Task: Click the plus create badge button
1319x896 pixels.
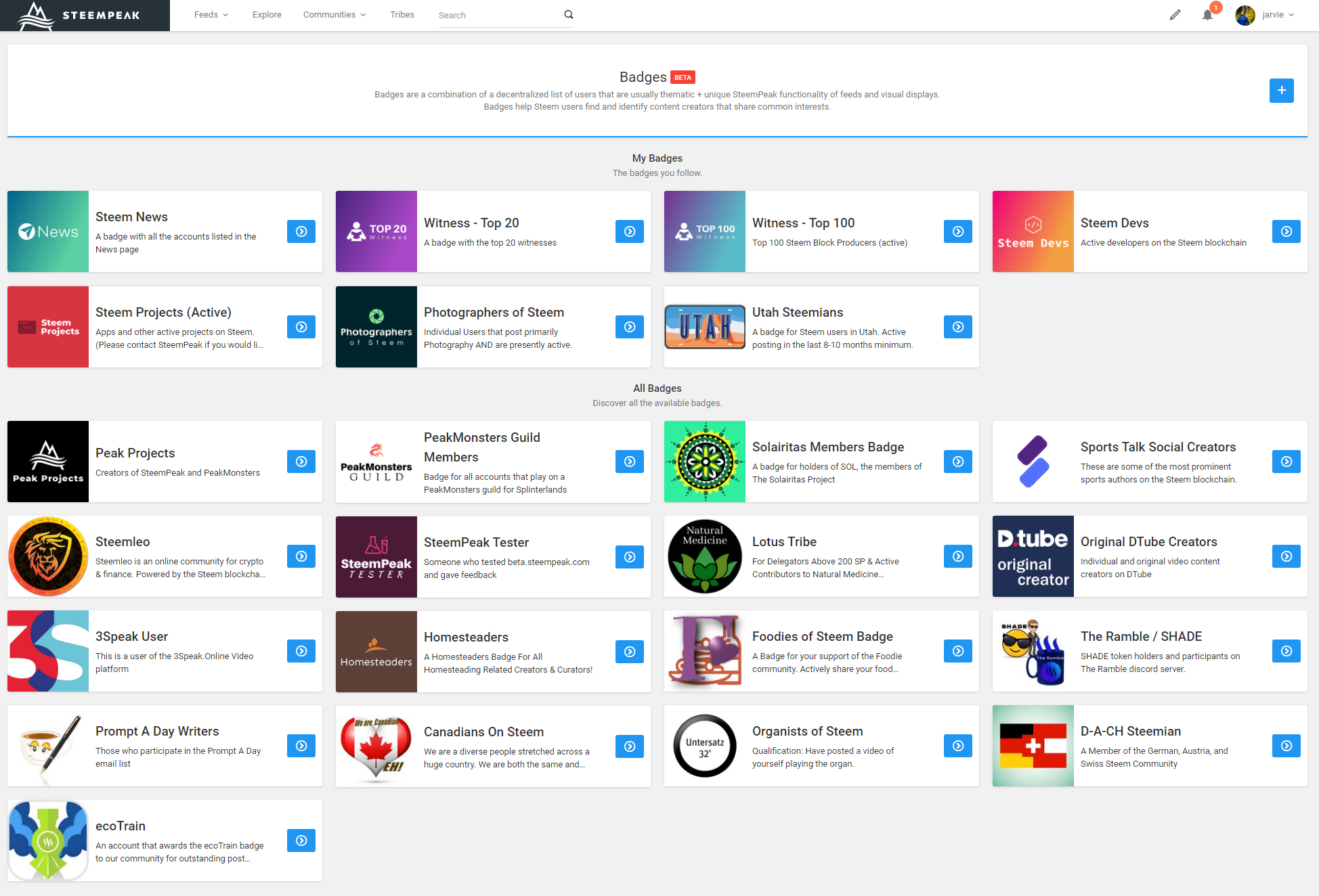Action: pyautogui.click(x=1281, y=91)
